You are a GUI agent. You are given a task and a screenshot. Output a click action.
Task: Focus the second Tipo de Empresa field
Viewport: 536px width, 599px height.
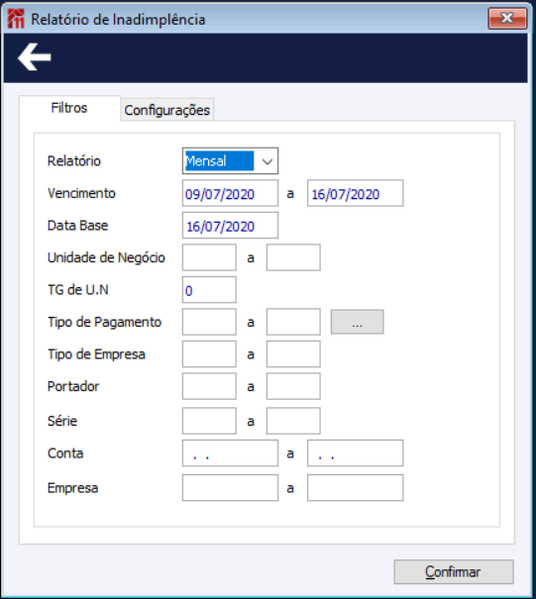pyautogui.click(x=293, y=354)
